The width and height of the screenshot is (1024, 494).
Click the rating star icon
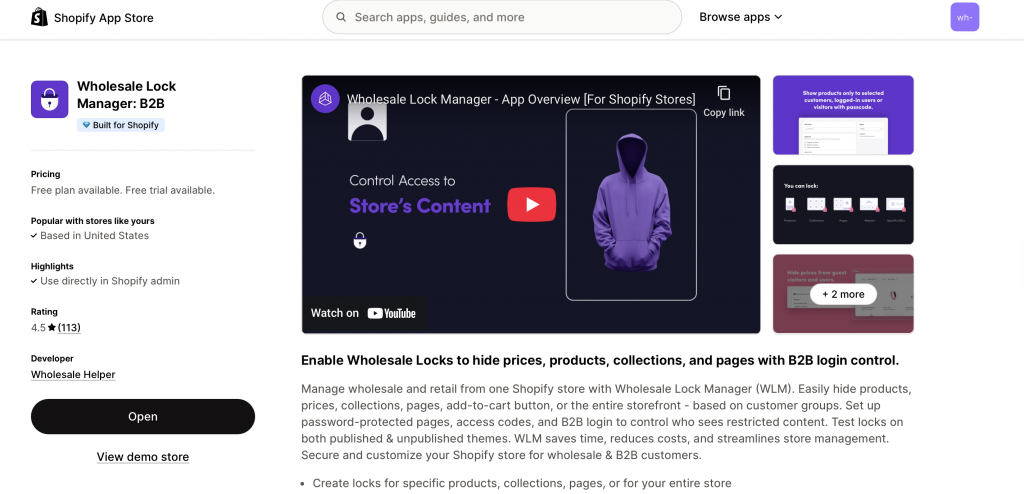(x=52, y=327)
